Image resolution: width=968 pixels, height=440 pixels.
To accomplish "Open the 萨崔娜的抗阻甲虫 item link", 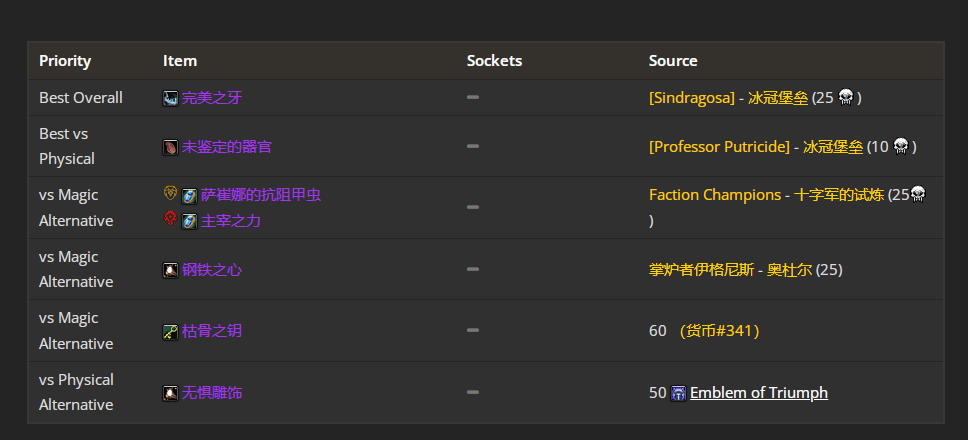I will click(260, 196).
